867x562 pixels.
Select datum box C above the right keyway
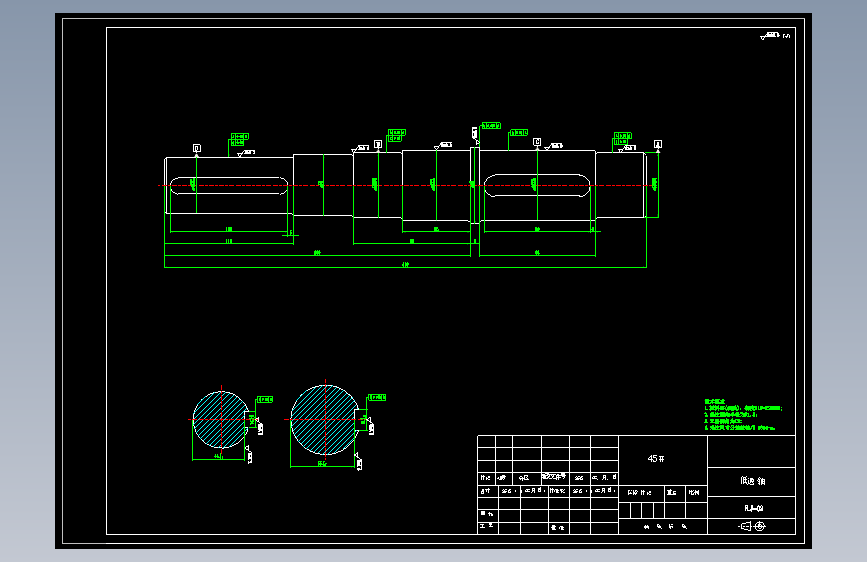pyautogui.click(x=537, y=142)
